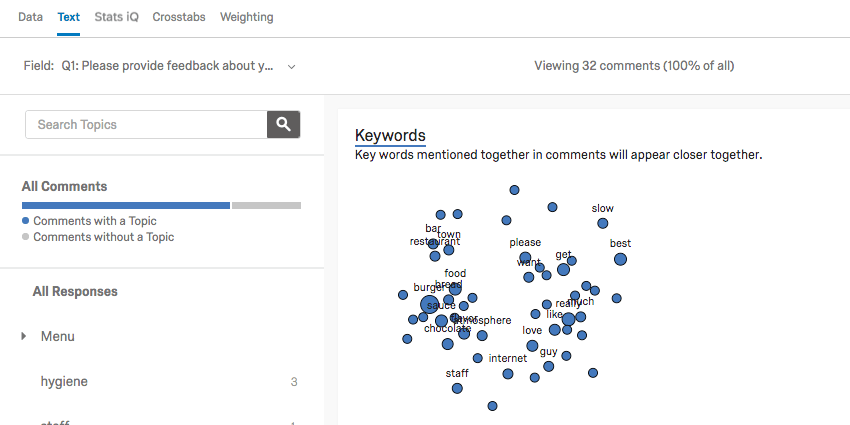Go to the Crosstabs tab
This screenshot has width=850, height=425.
(x=180, y=17)
